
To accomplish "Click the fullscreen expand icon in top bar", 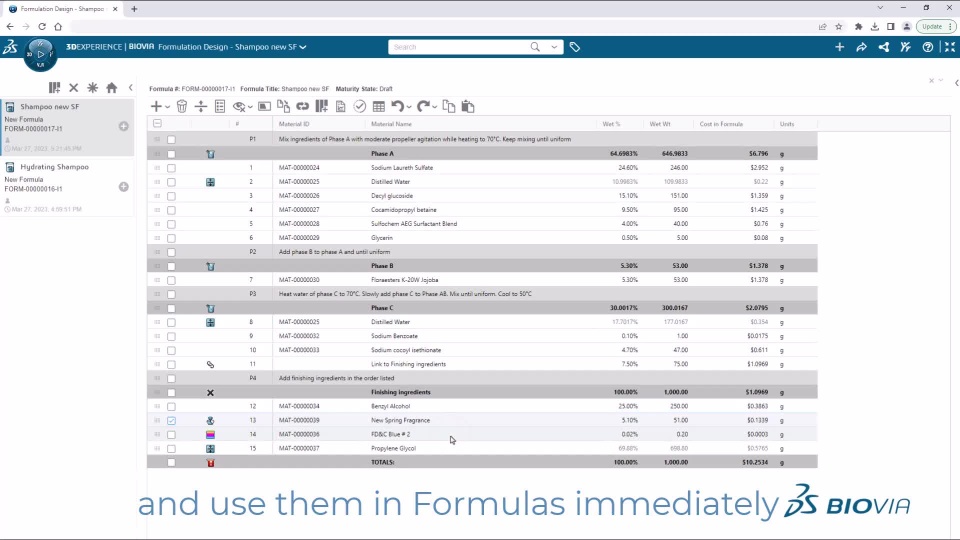I will coord(950,47).
